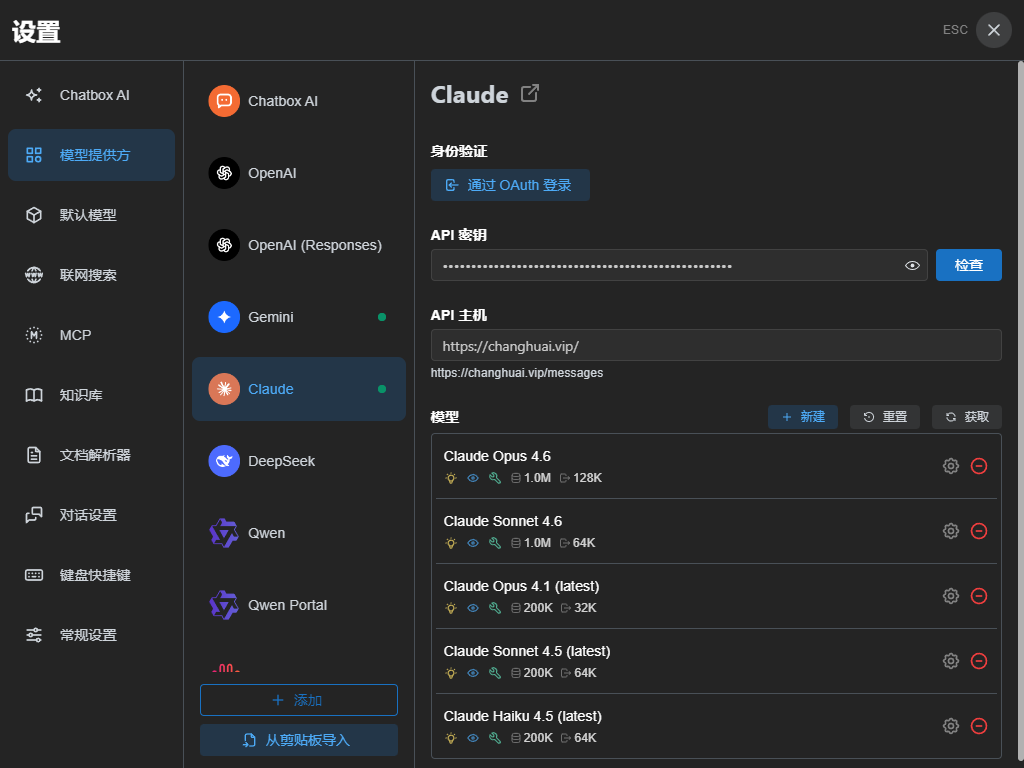Click vision eye icon on Claude Sonnet 4.6
Screen dimensions: 1024x768
473,543
